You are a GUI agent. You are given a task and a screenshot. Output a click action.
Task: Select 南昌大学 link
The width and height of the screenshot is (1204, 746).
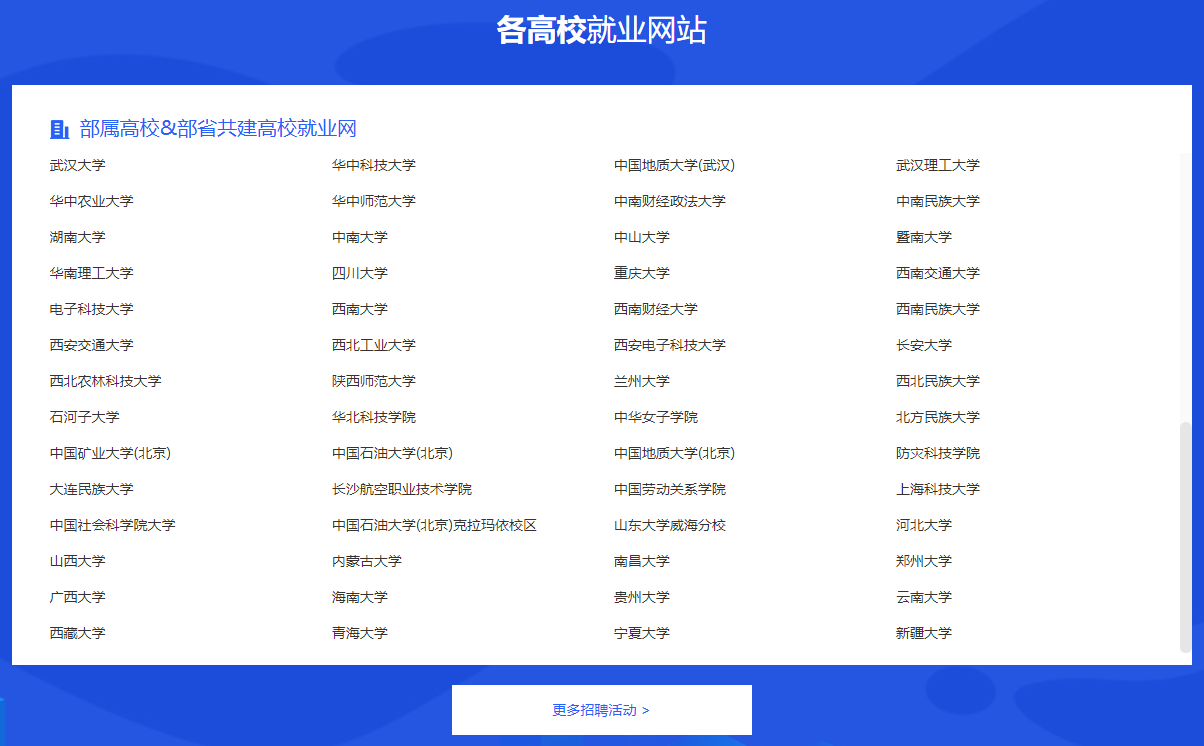click(642, 561)
